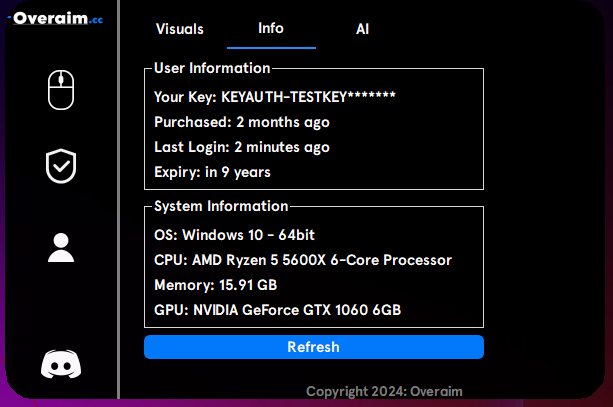Switch to the Visuals tab

180,29
